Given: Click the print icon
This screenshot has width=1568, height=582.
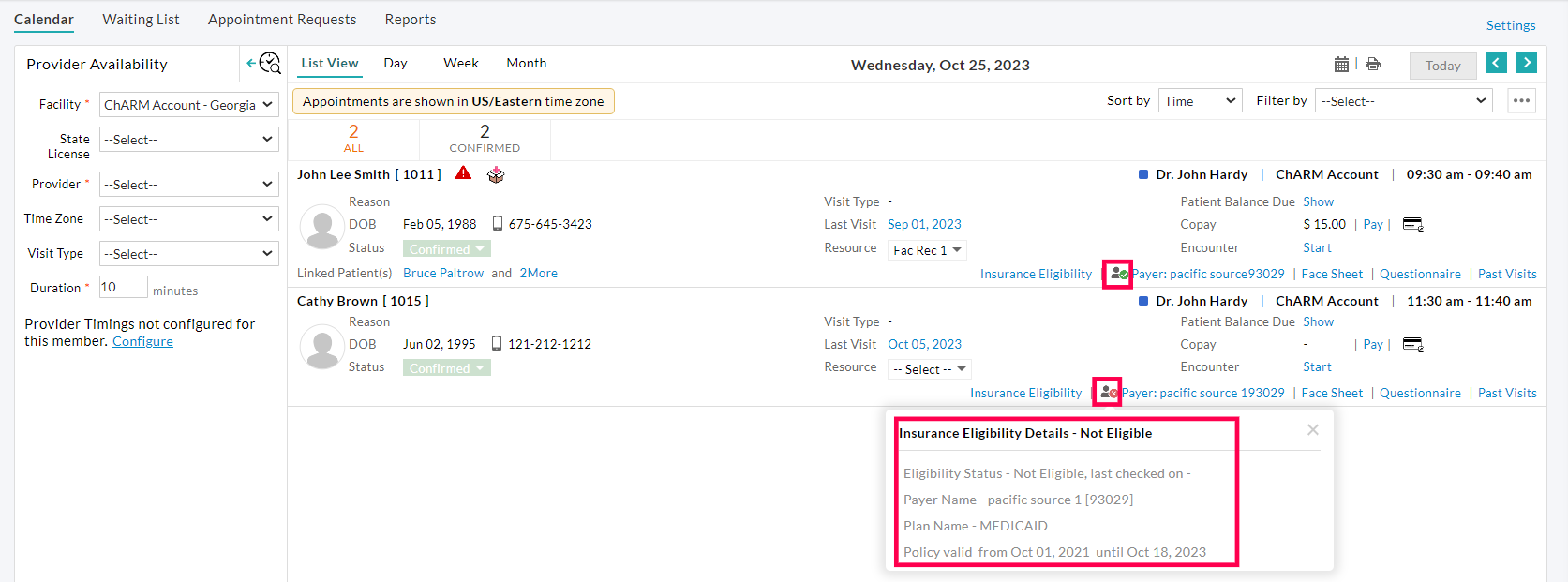Looking at the screenshot, I should [1373, 65].
